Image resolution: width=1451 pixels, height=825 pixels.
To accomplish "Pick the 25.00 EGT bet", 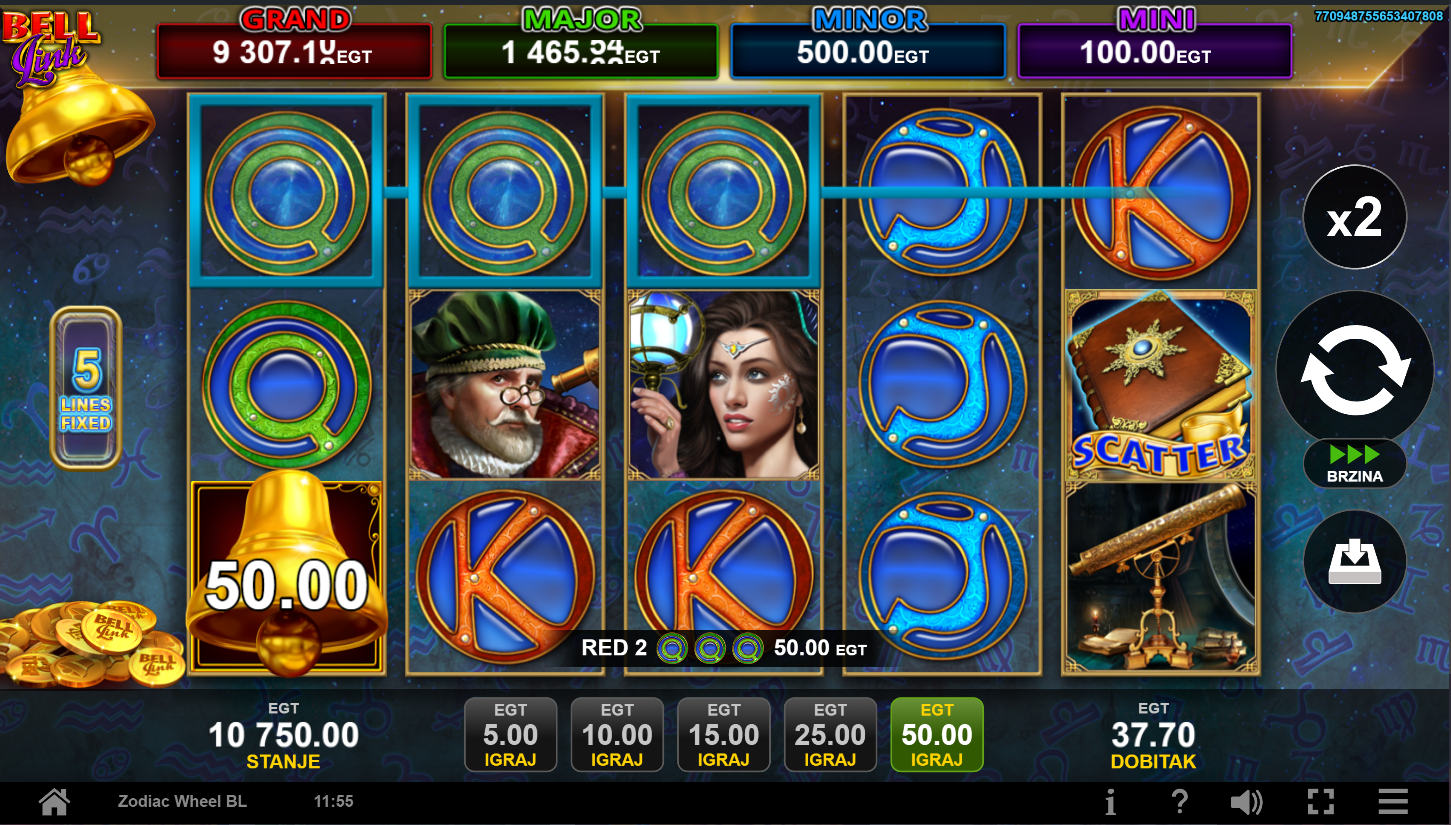I will point(830,735).
